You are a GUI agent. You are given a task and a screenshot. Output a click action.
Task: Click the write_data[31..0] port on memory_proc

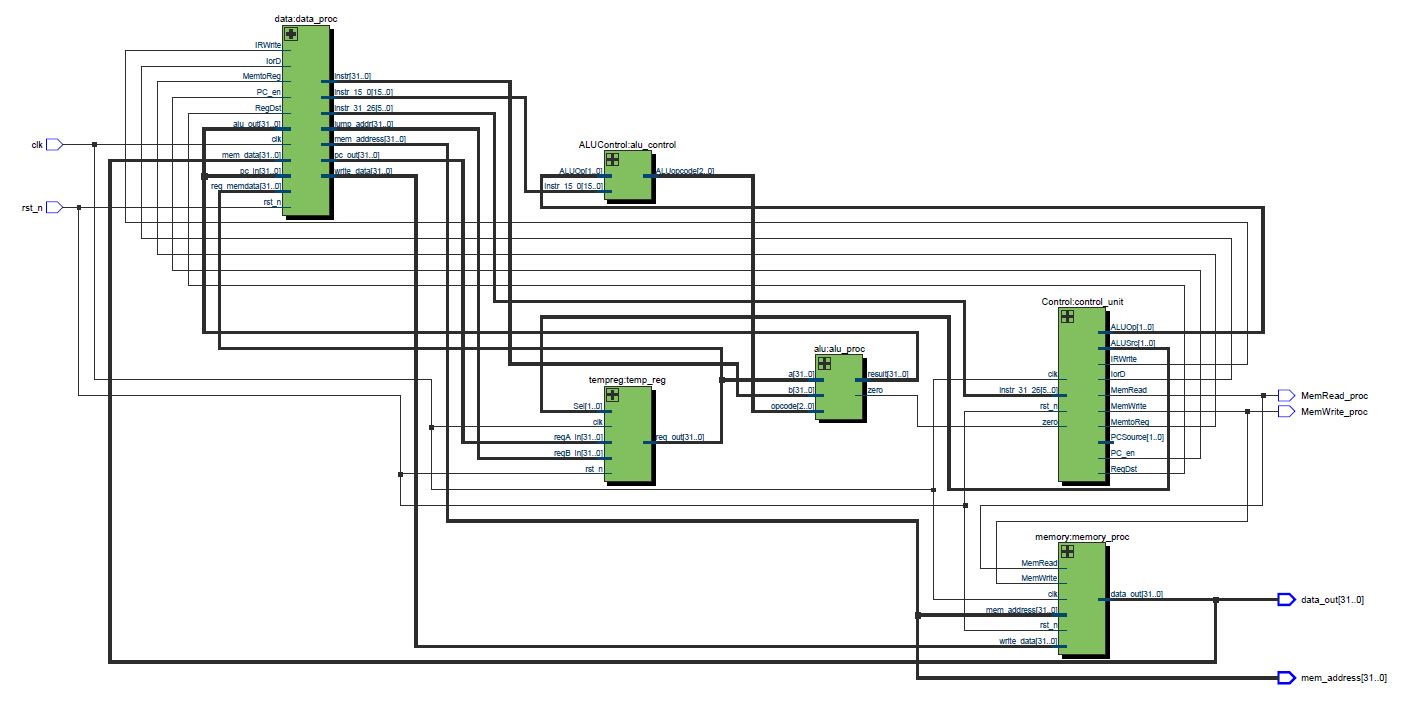pos(1028,642)
